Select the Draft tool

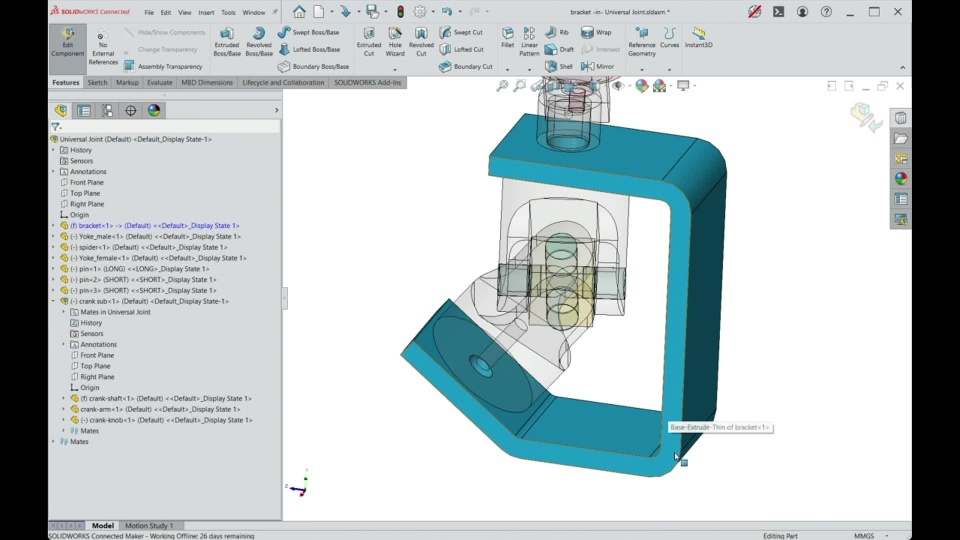[560, 49]
